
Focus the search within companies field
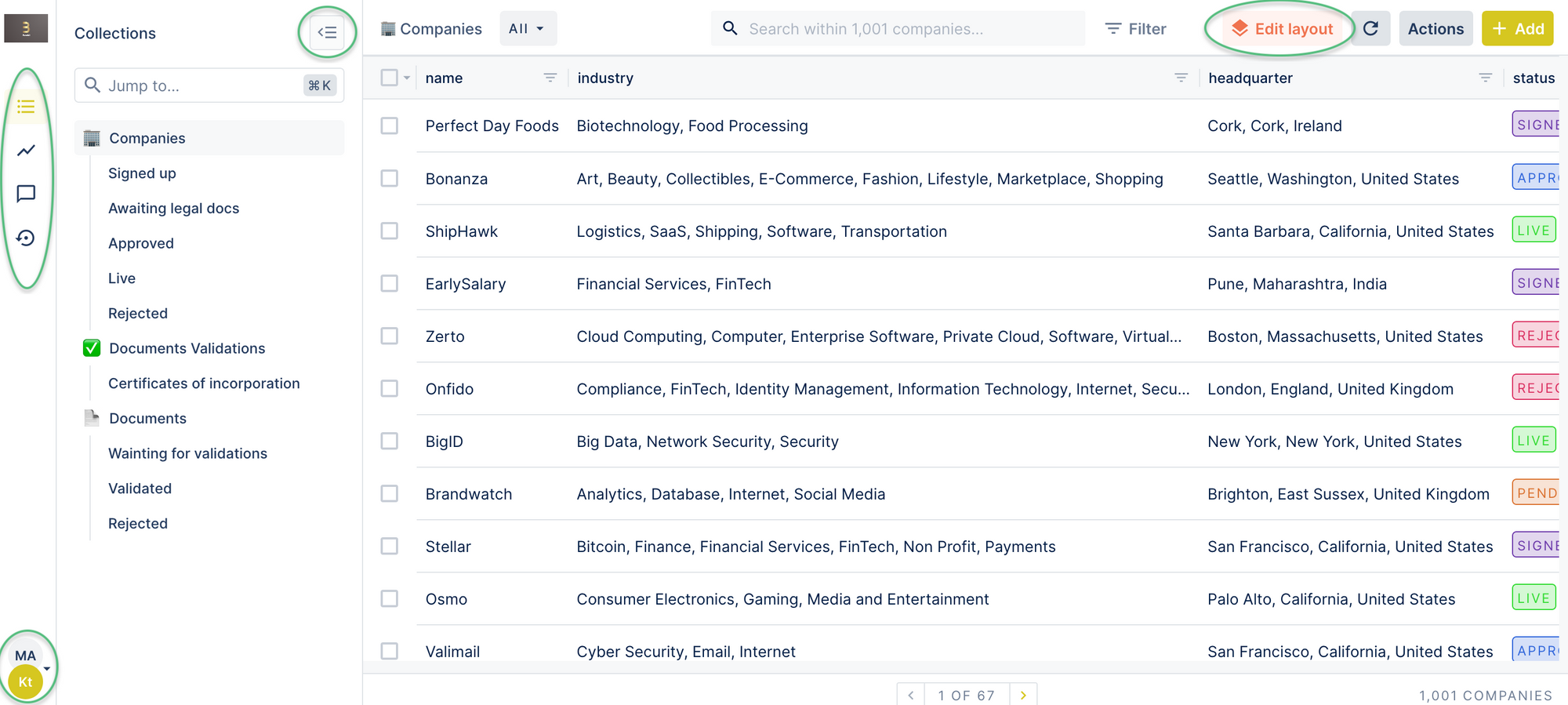point(898,29)
